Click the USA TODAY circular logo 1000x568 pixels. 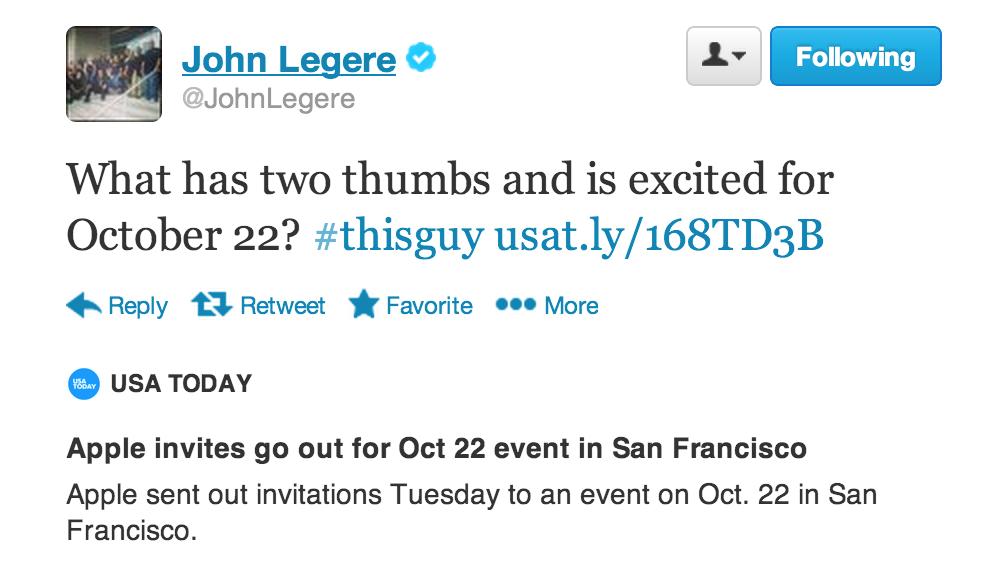click(x=83, y=384)
